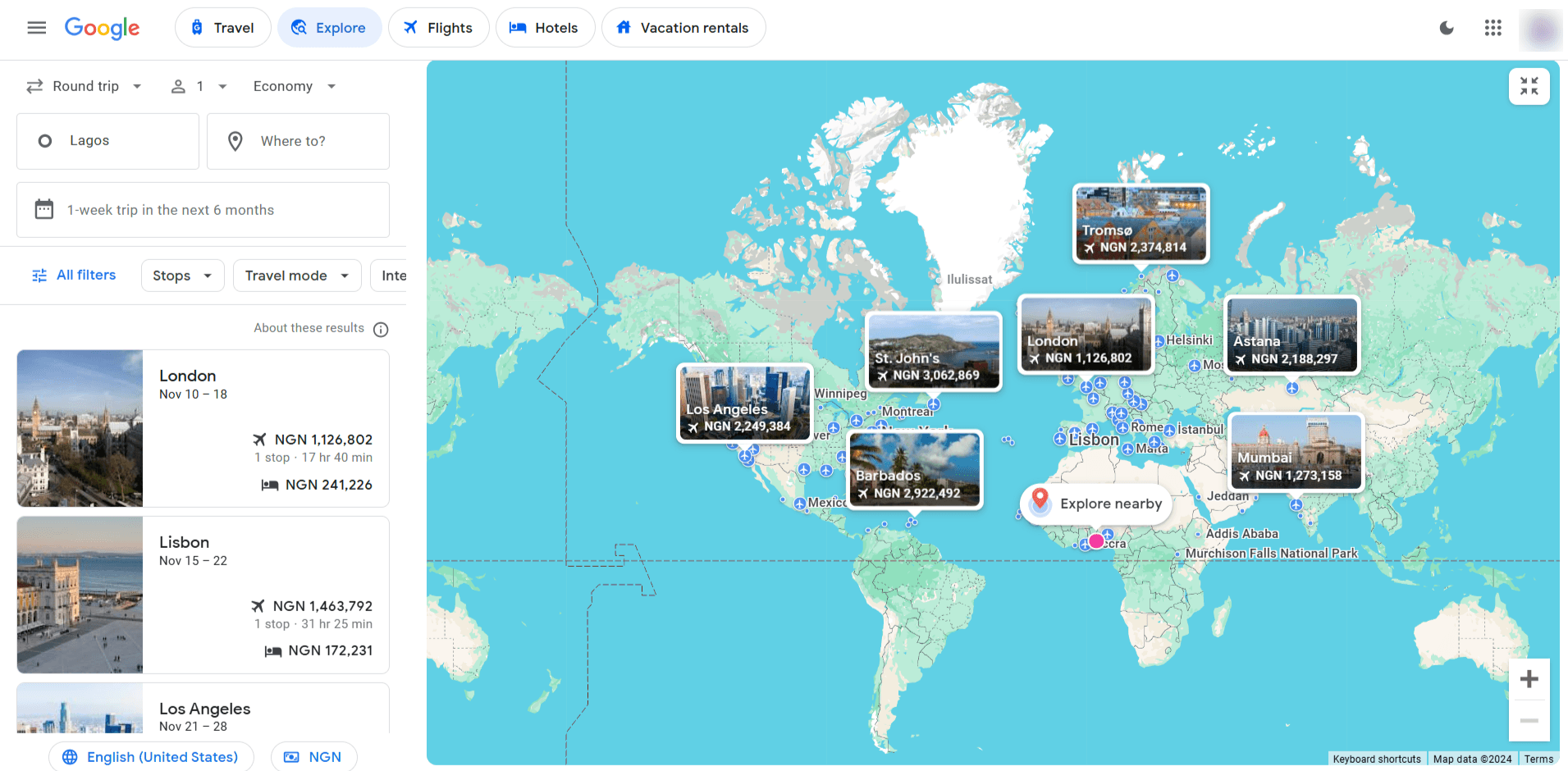Click the St. John's map card
1568x771 pixels.
pos(934,351)
